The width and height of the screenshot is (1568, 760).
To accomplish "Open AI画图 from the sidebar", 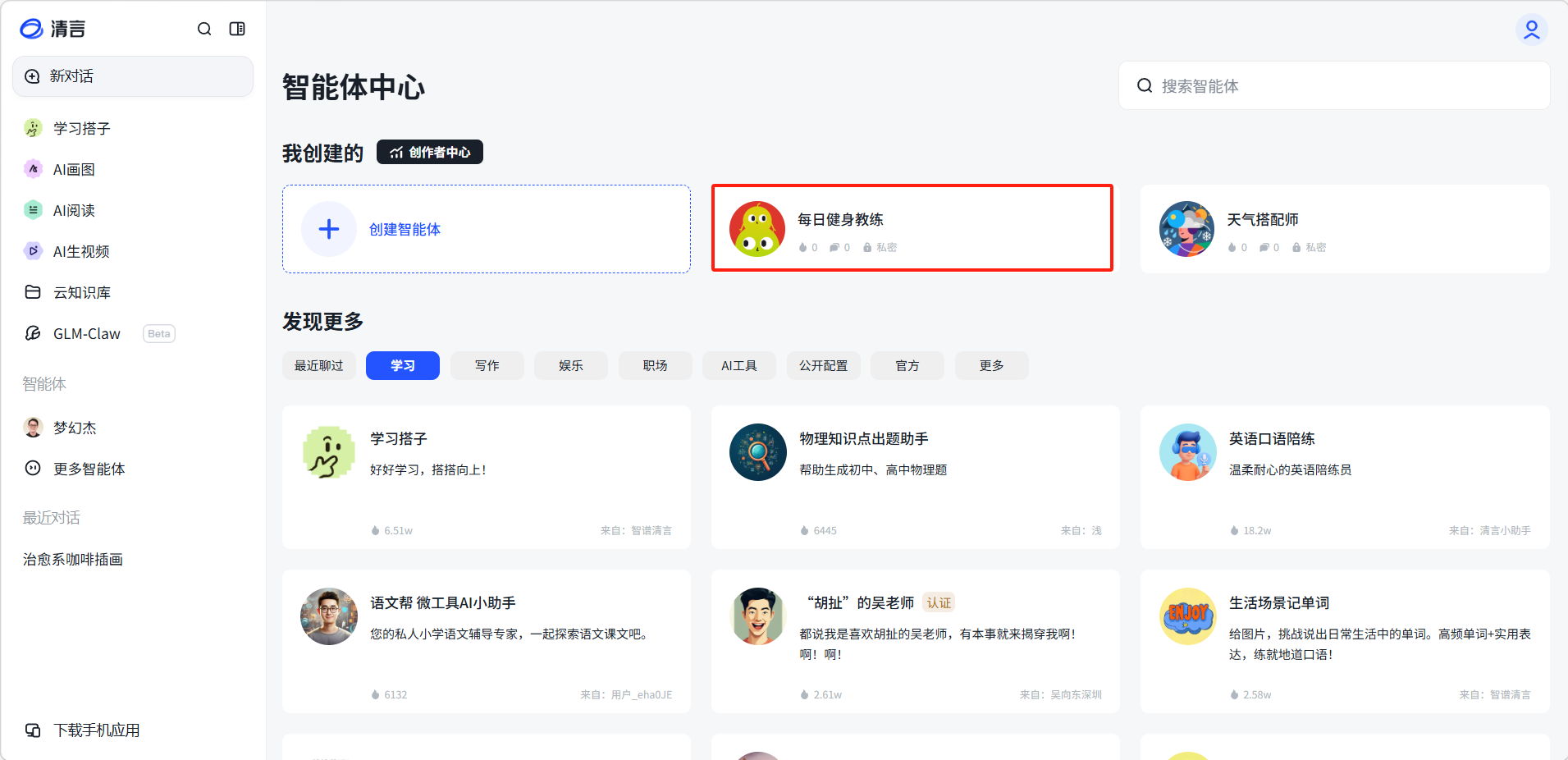I will [74, 170].
